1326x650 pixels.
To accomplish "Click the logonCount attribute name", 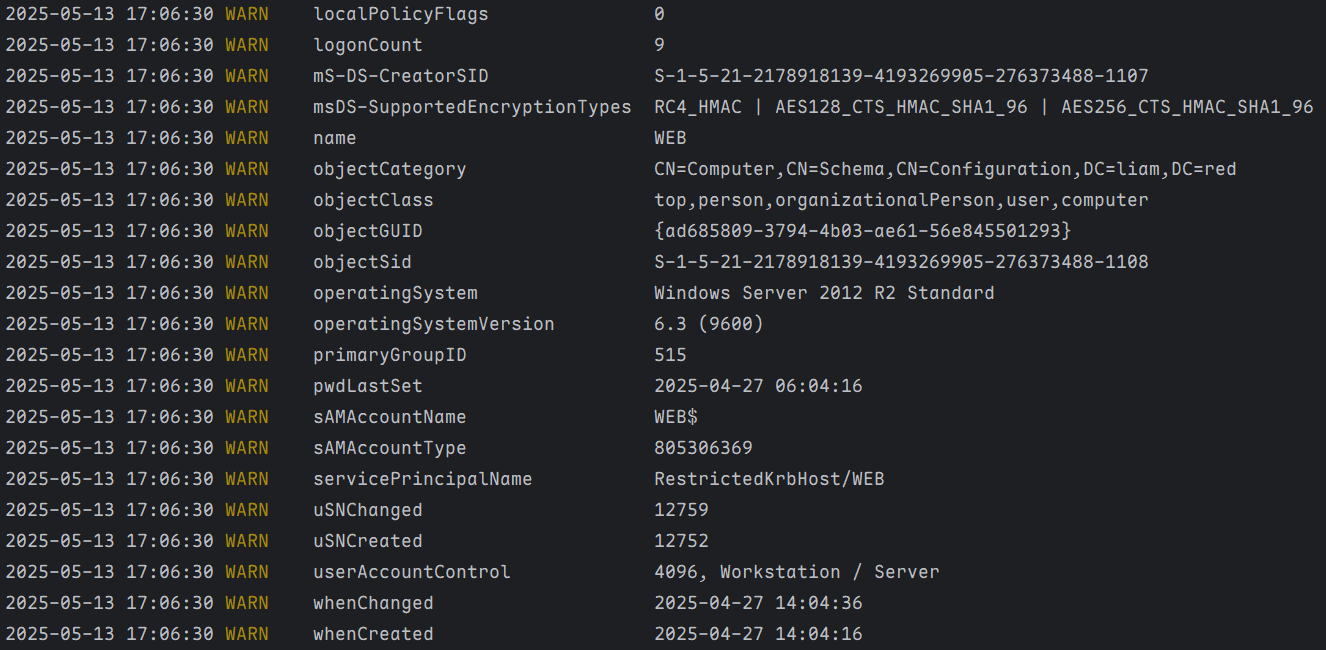I will point(368,45).
